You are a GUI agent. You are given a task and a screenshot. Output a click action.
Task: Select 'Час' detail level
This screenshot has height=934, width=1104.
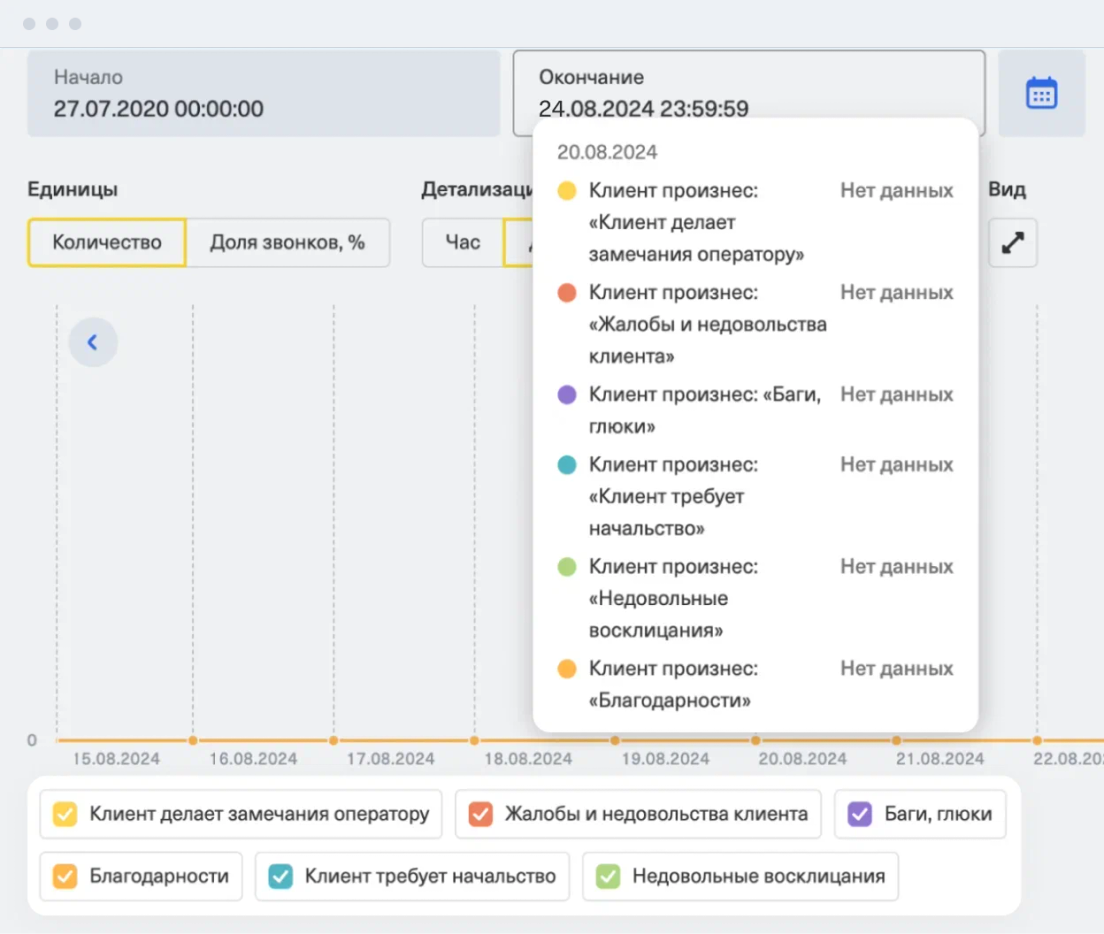point(462,243)
